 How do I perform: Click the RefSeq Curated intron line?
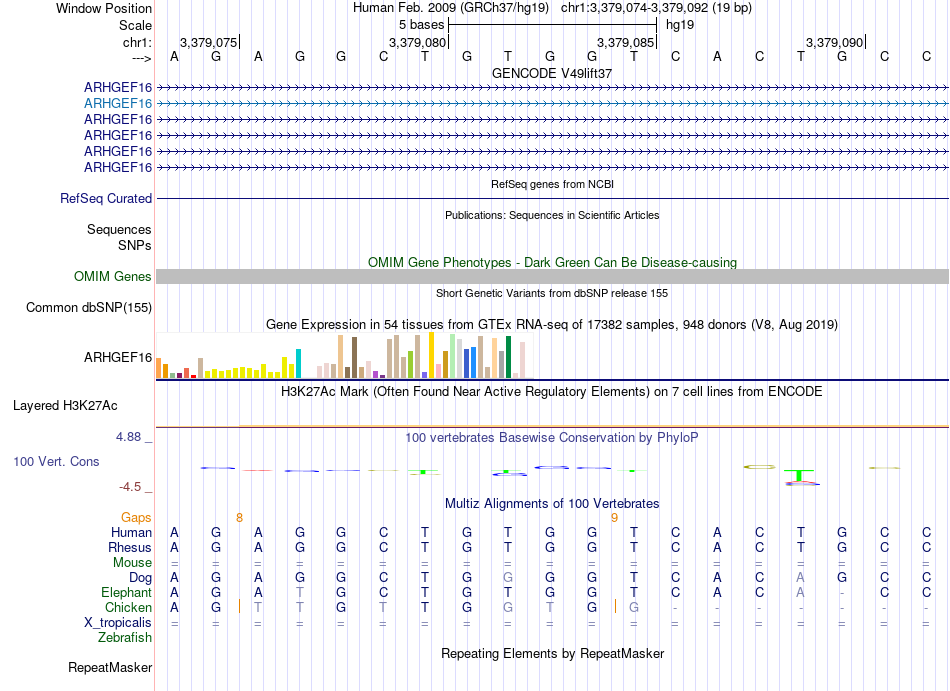tap(553, 199)
